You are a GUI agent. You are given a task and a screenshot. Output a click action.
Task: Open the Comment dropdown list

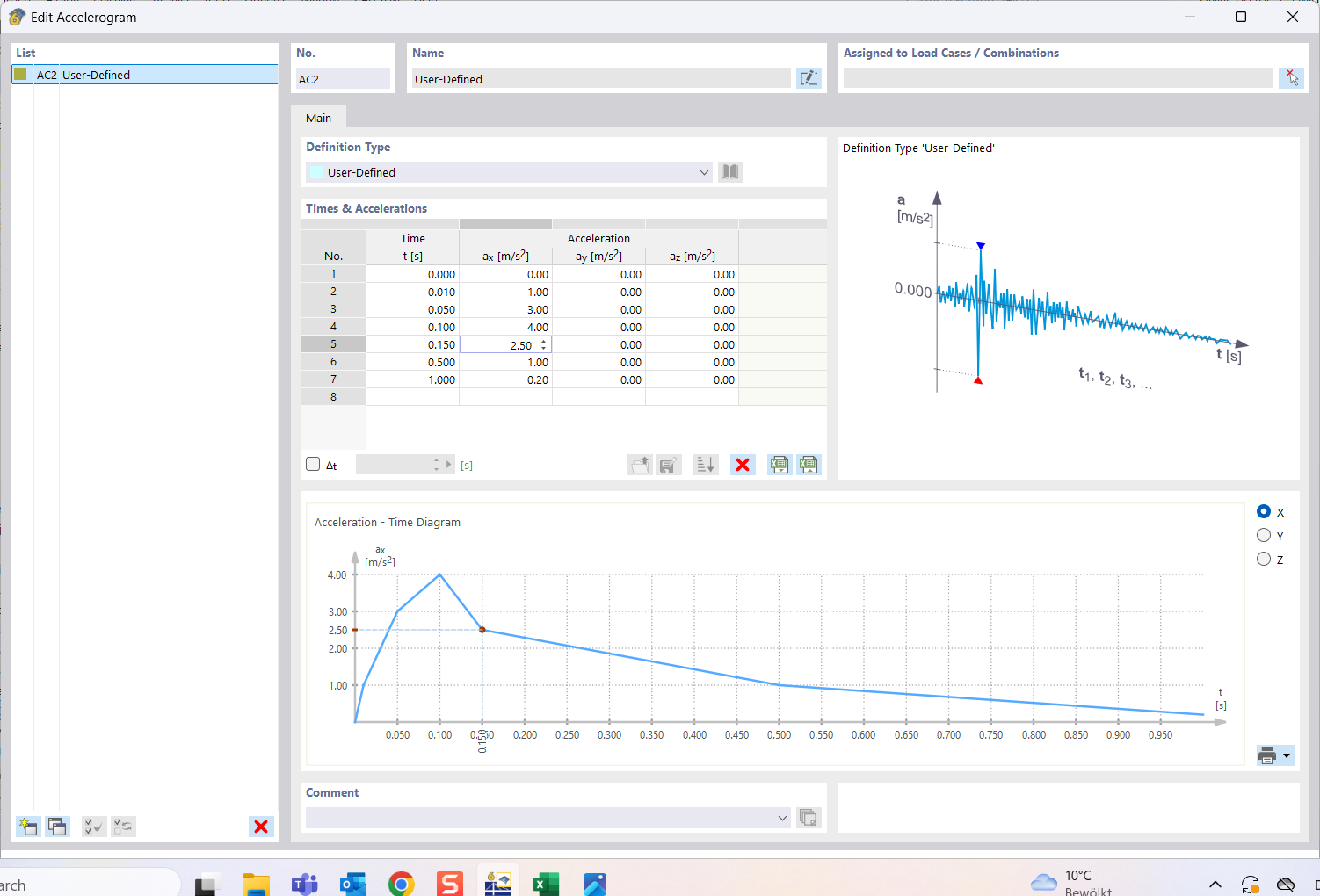pos(781,817)
